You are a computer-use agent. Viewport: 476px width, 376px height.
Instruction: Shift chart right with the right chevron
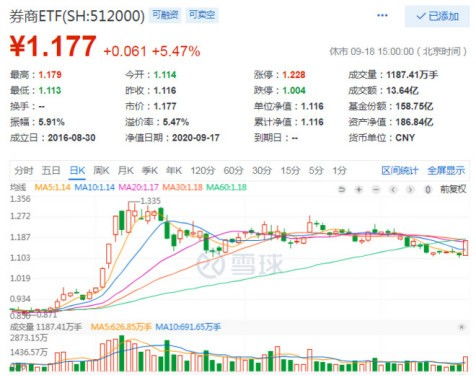coord(411,190)
